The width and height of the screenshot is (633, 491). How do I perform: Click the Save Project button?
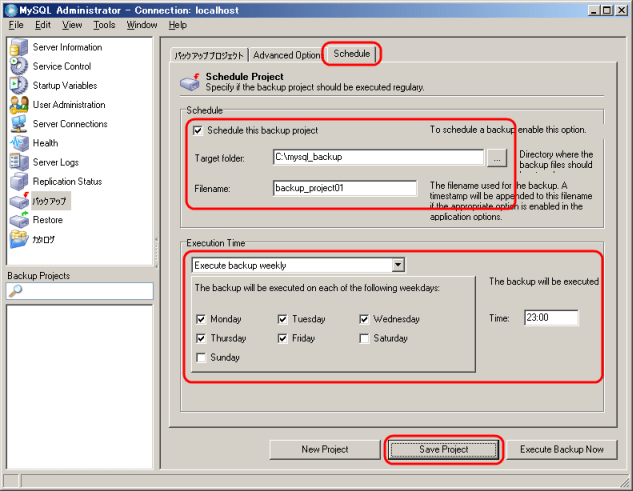tap(442, 450)
